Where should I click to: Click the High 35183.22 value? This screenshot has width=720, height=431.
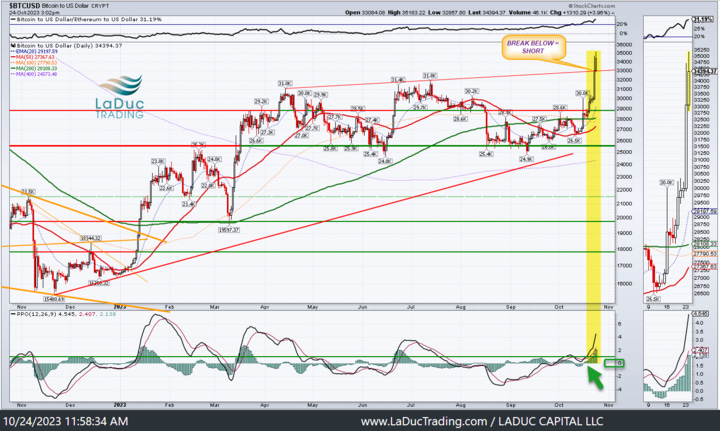click(x=406, y=13)
